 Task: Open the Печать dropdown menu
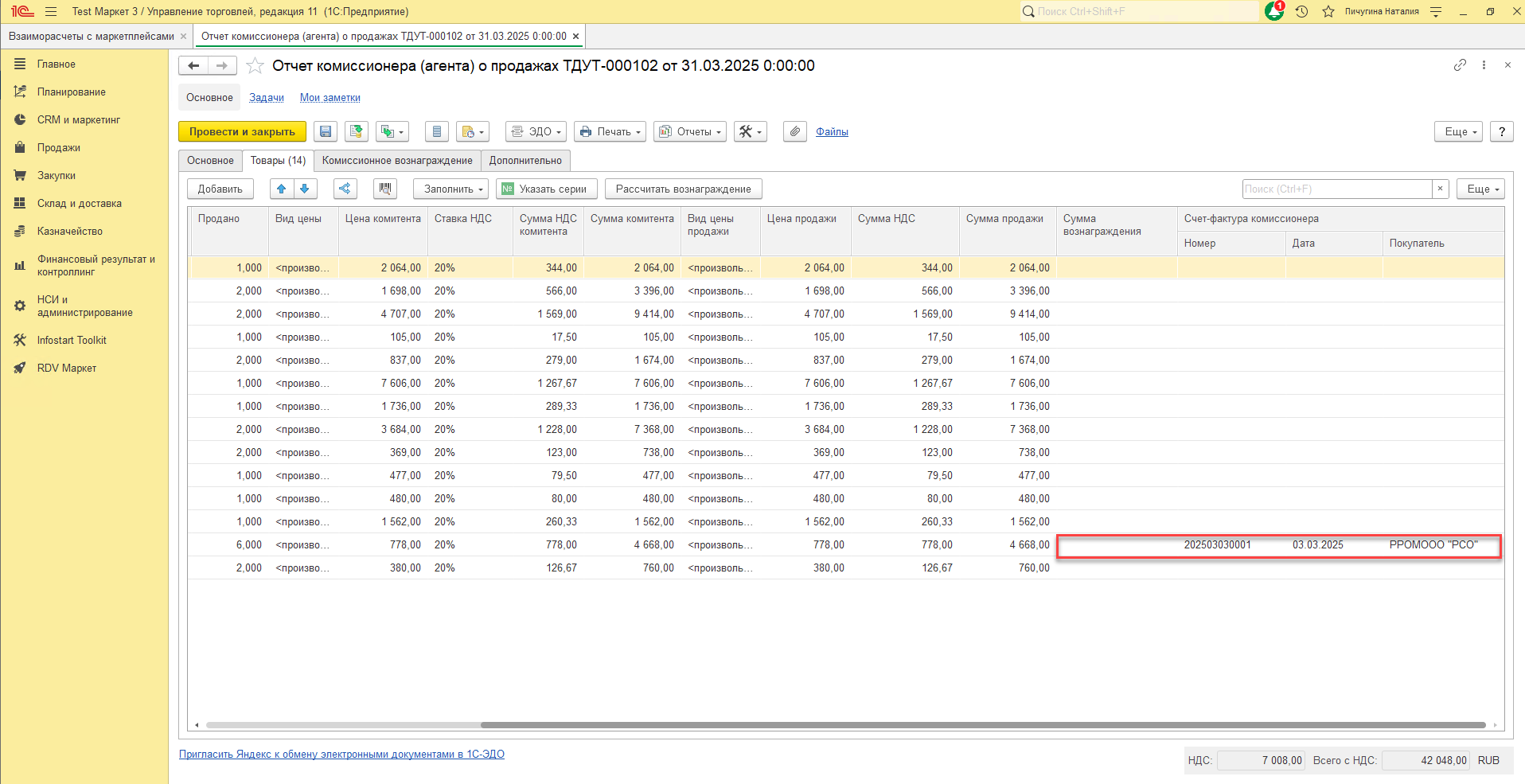point(610,132)
